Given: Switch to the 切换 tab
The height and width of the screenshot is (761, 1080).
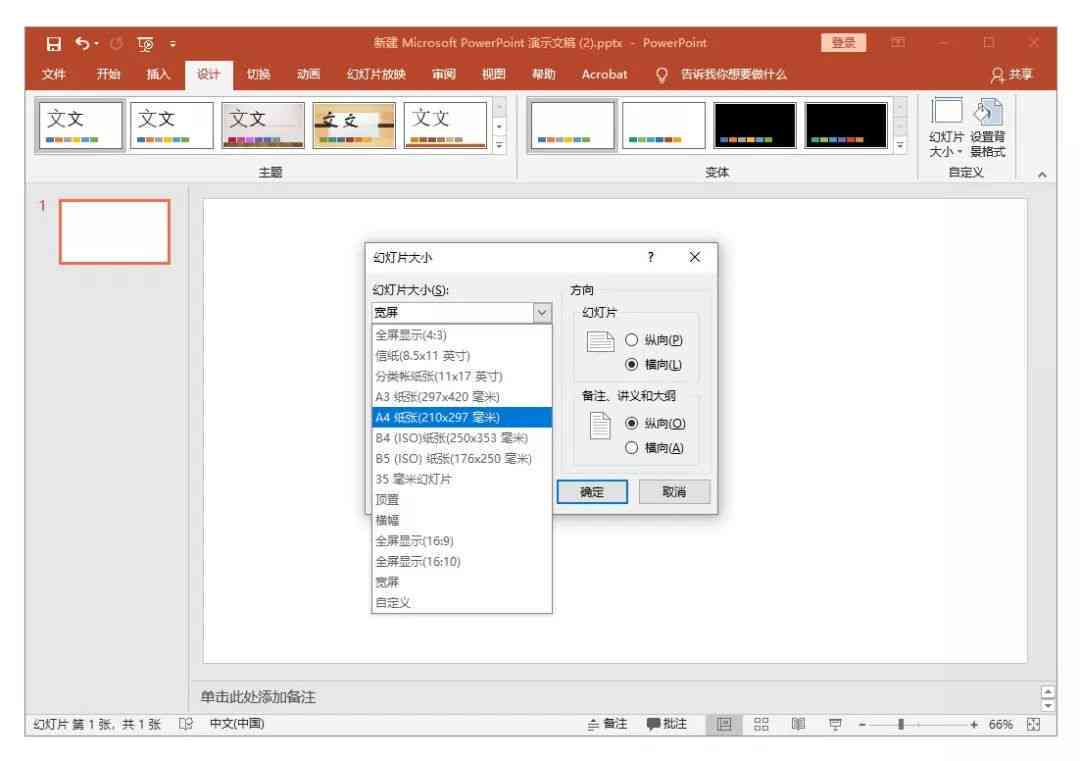Looking at the screenshot, I should [x=258, y=74].
